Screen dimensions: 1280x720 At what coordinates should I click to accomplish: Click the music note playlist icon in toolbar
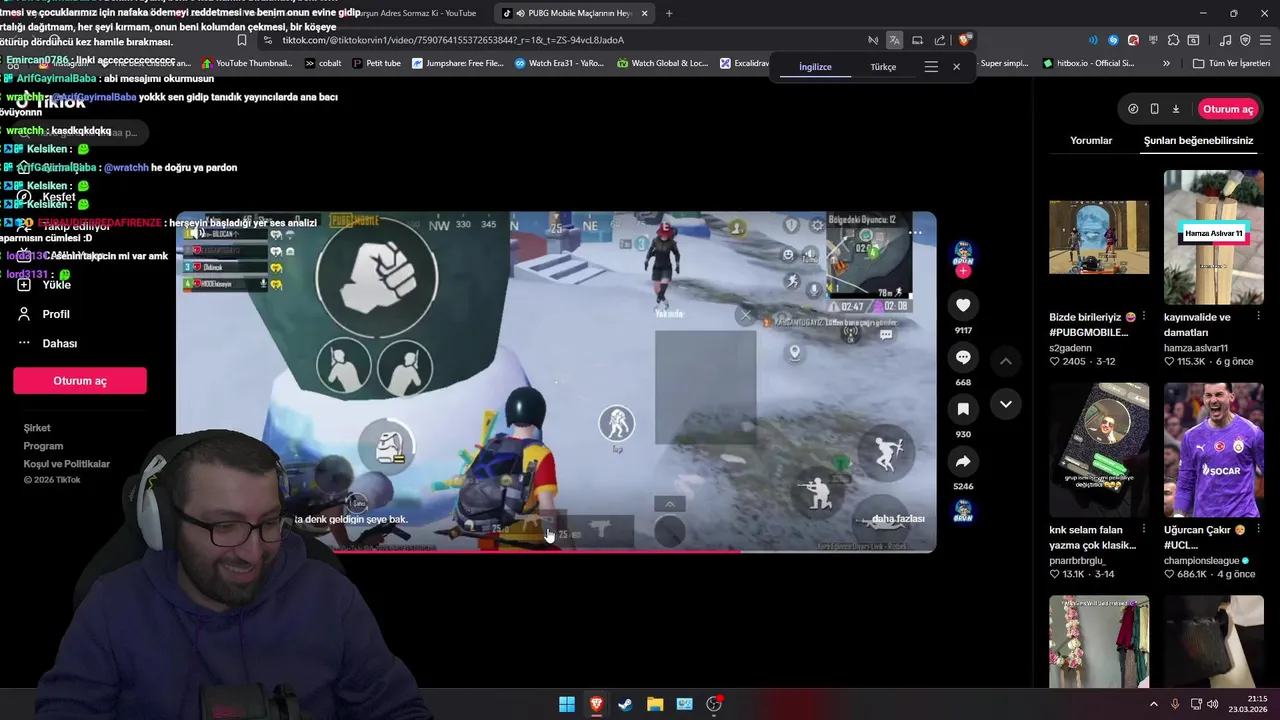1226,40
